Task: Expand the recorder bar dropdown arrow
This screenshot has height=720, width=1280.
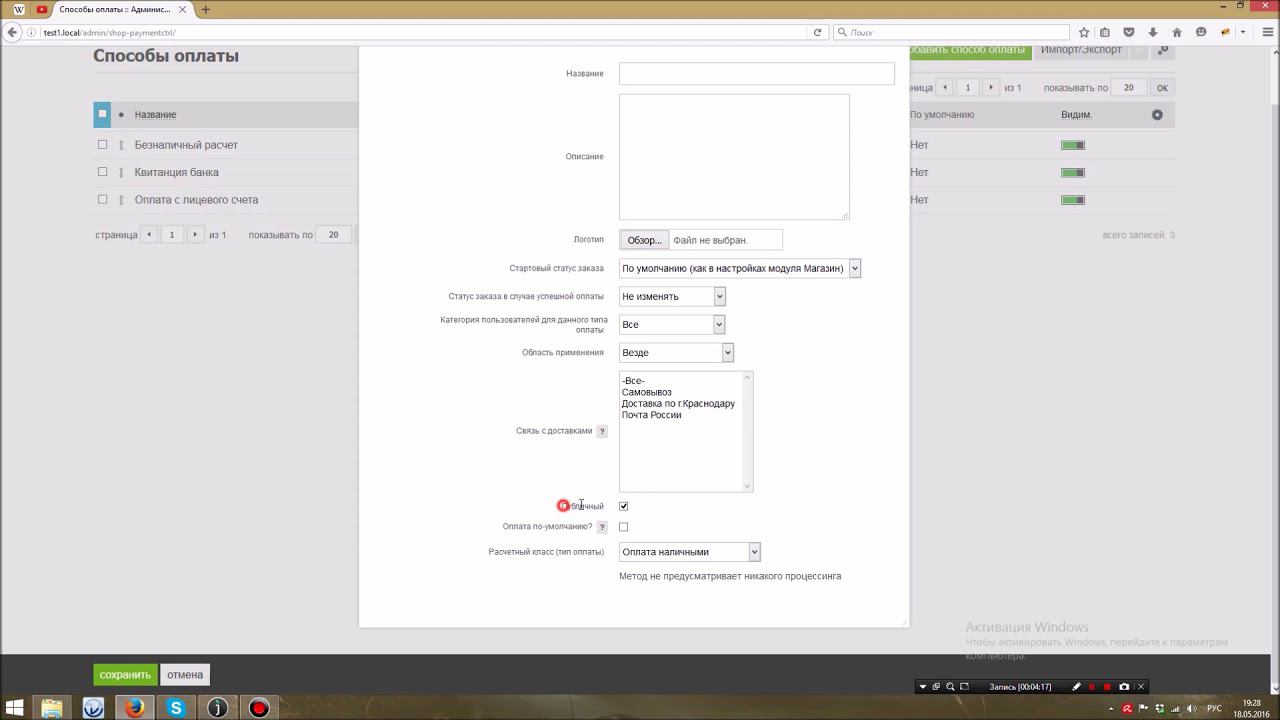Action: tap(922, 687)
